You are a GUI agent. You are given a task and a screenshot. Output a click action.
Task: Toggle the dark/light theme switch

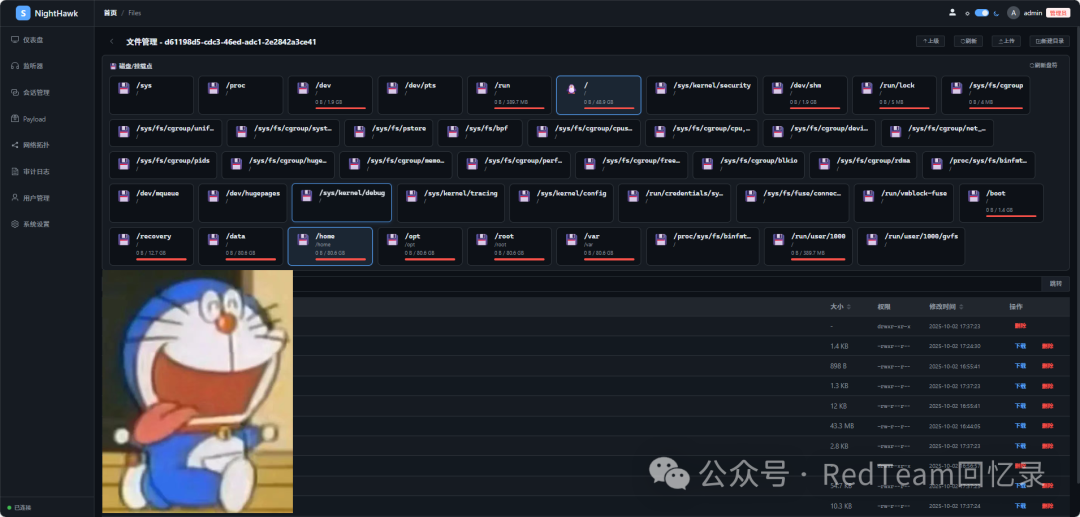coord(982,12)
